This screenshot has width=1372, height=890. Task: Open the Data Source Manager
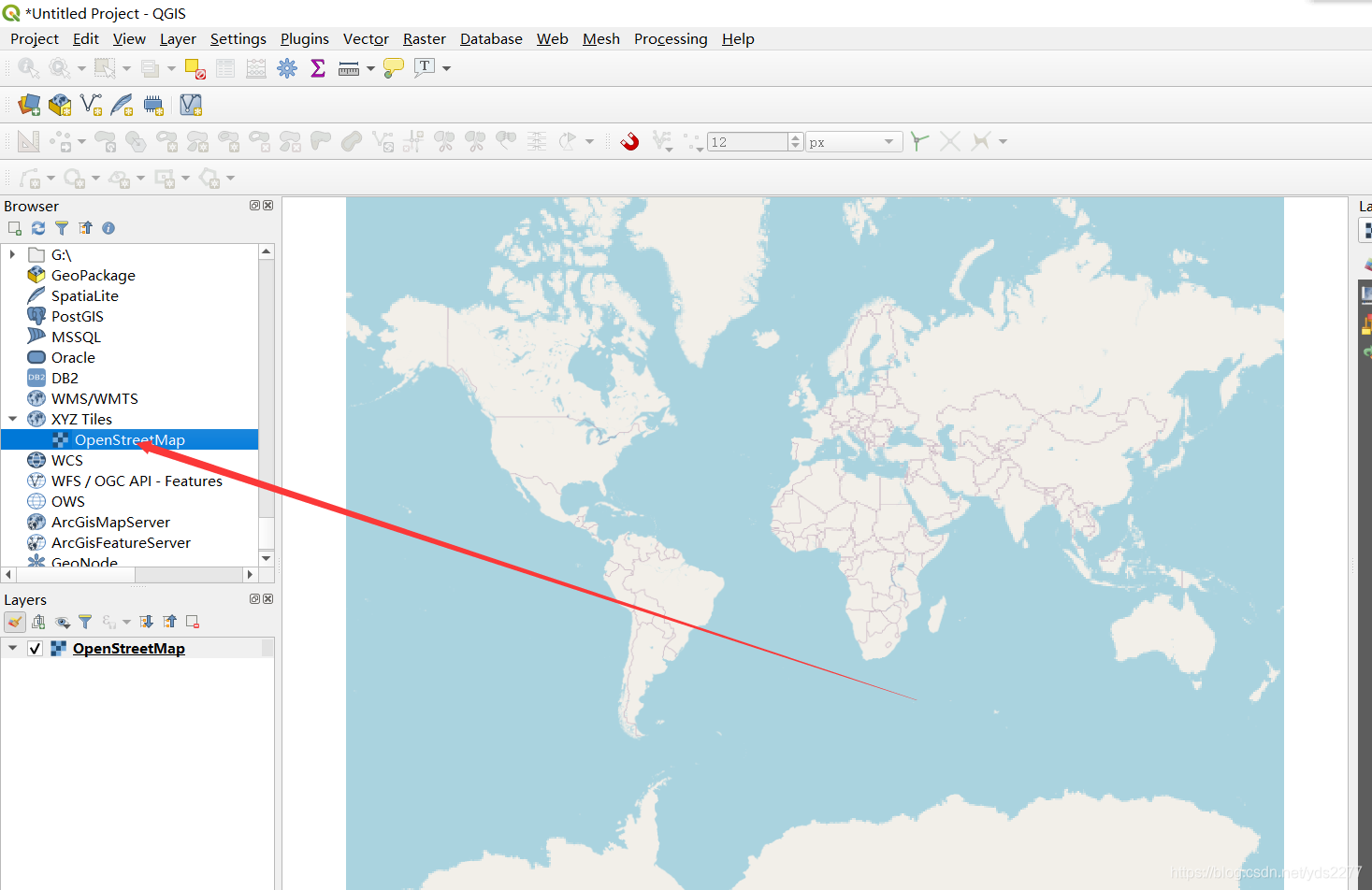[x=29, y=105]
